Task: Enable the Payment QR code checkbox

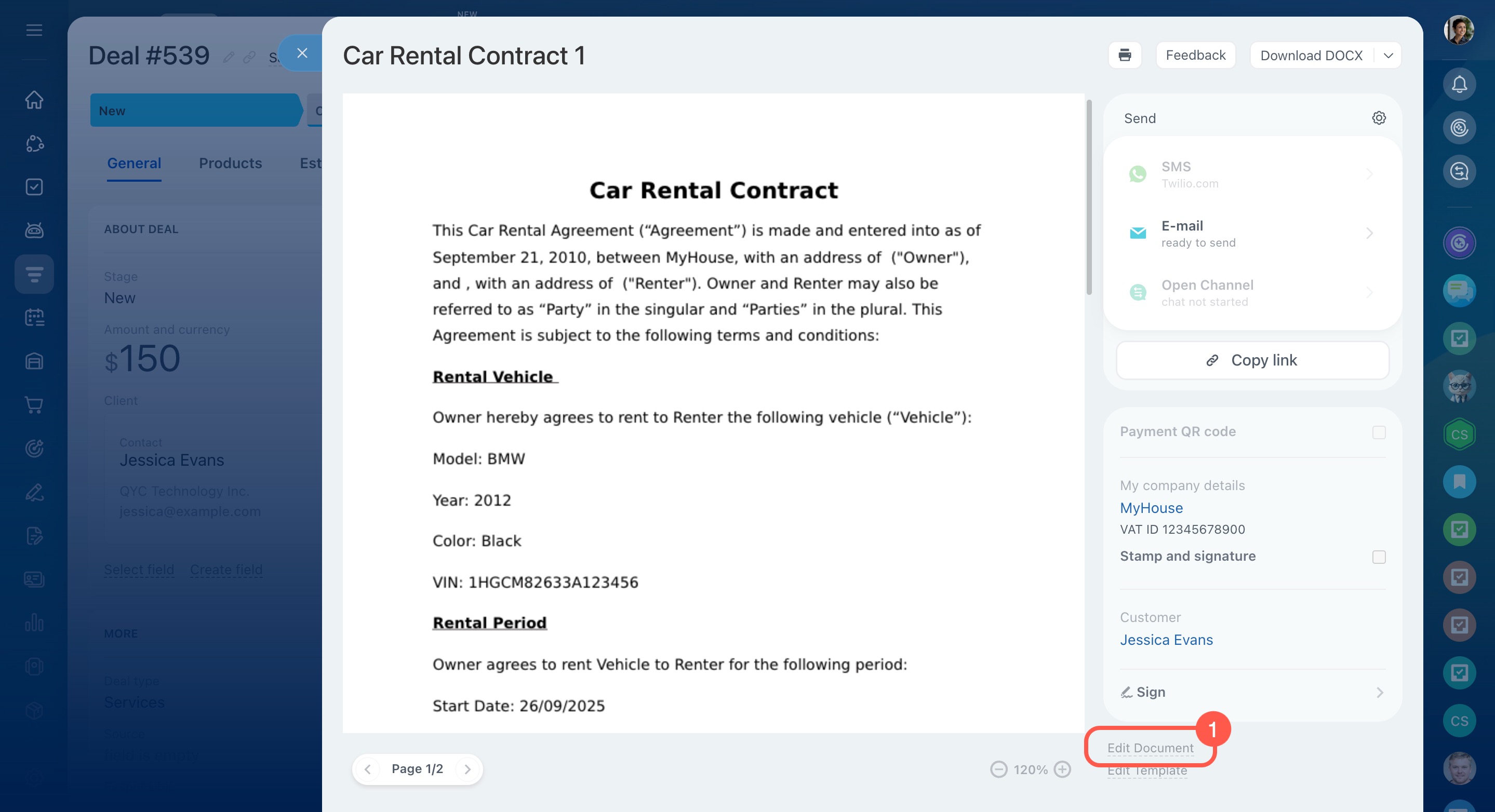Action: pos(1378,432)
